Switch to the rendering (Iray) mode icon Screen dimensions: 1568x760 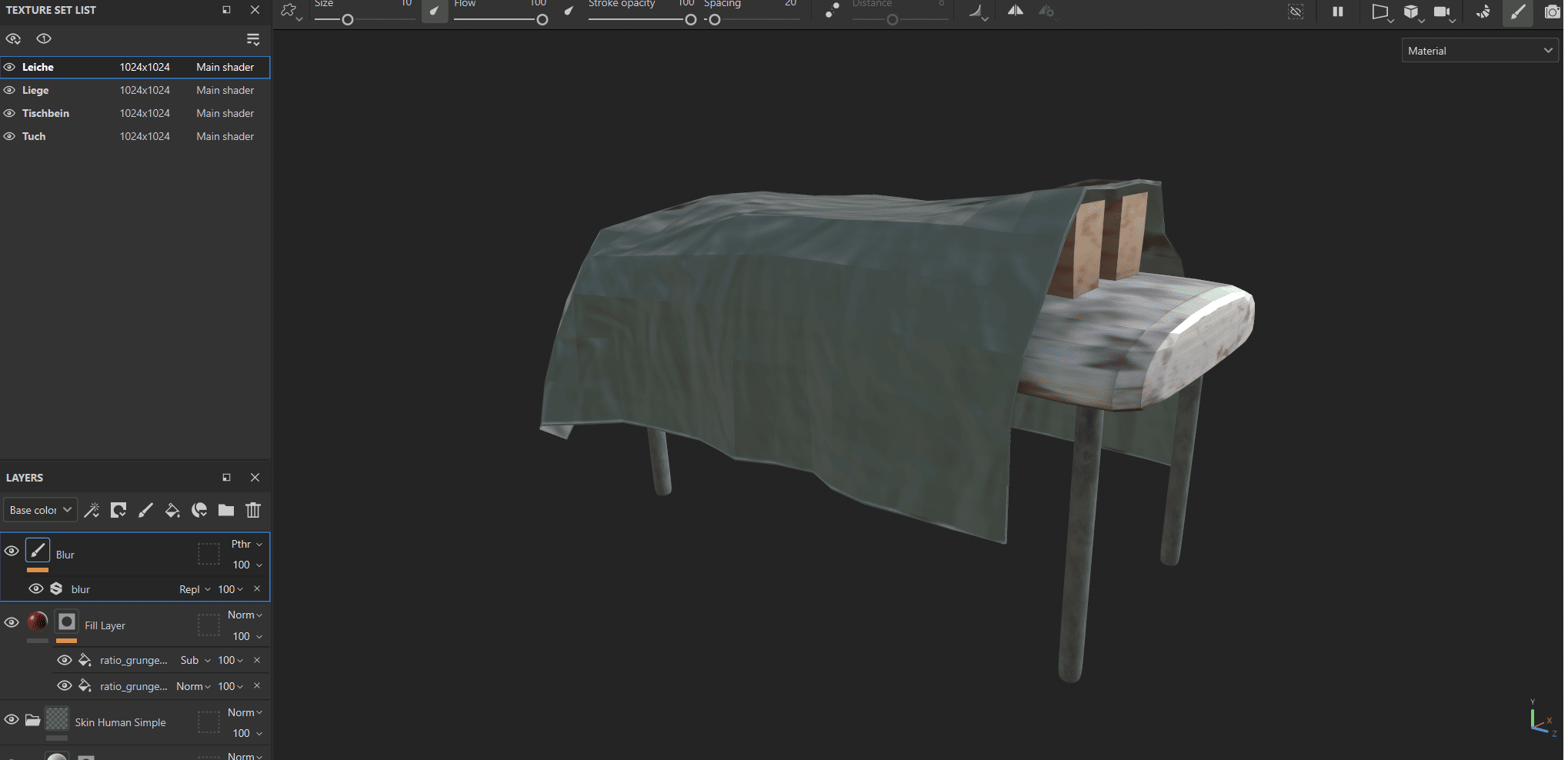(1483, 12)
